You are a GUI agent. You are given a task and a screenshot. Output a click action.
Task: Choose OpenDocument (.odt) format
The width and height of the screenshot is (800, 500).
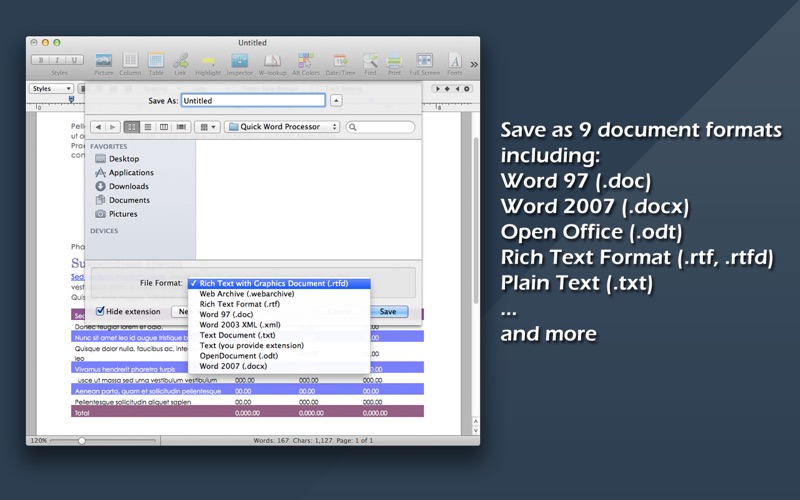coord(279,356)
